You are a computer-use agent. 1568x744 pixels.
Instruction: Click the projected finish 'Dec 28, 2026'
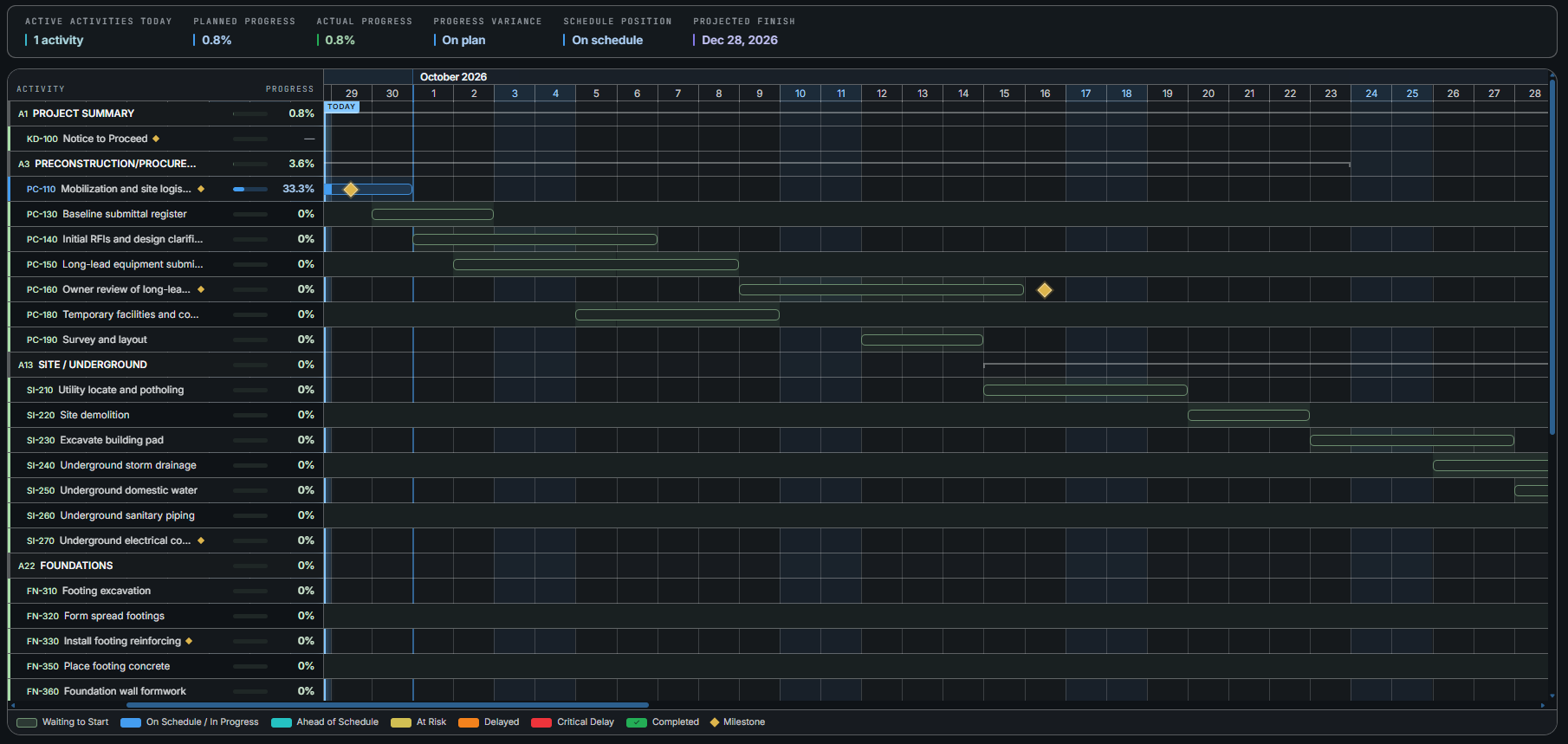pos(740,40)
